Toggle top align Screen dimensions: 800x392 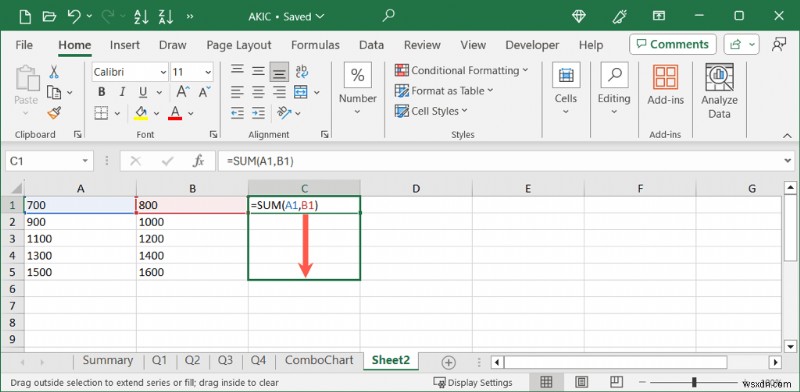pos(236,71)
